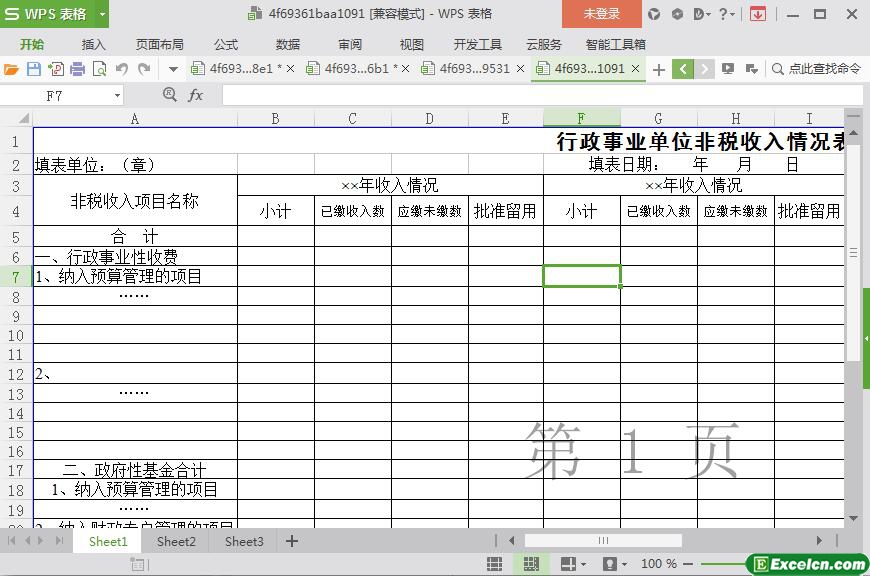This screenshot has width=870, height=576.
Task: Save the workbook with the floppy icon
Action: coord(34,69)
